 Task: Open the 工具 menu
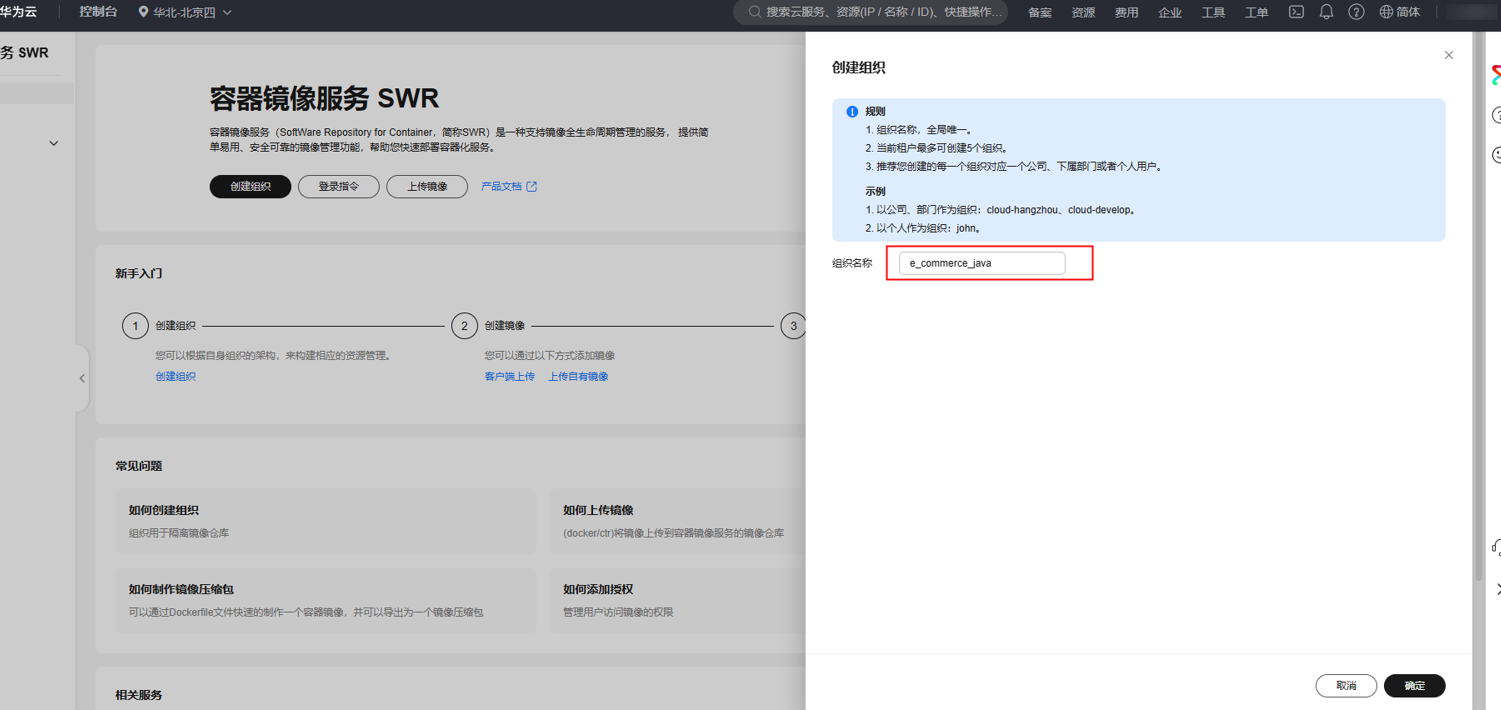click(x=1213, y=13)
